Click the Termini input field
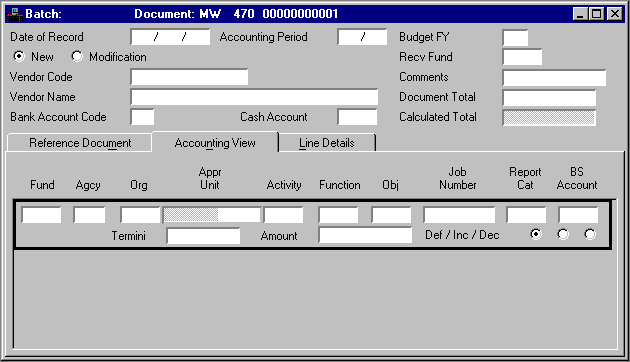This screenshot has height=362, width=630. (x=203, y=236)
